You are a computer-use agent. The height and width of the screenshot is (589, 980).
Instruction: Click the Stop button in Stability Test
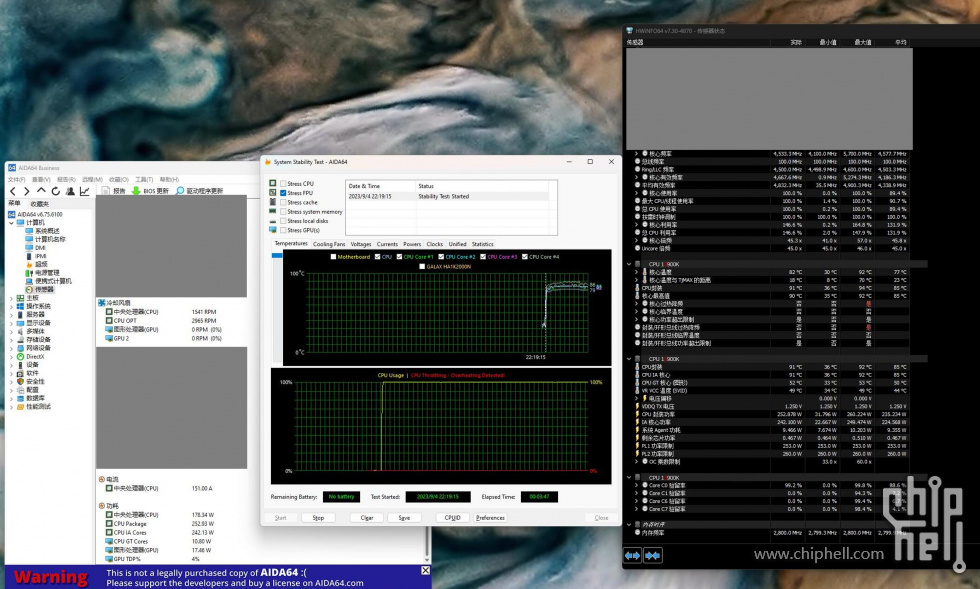click(318, 518)
